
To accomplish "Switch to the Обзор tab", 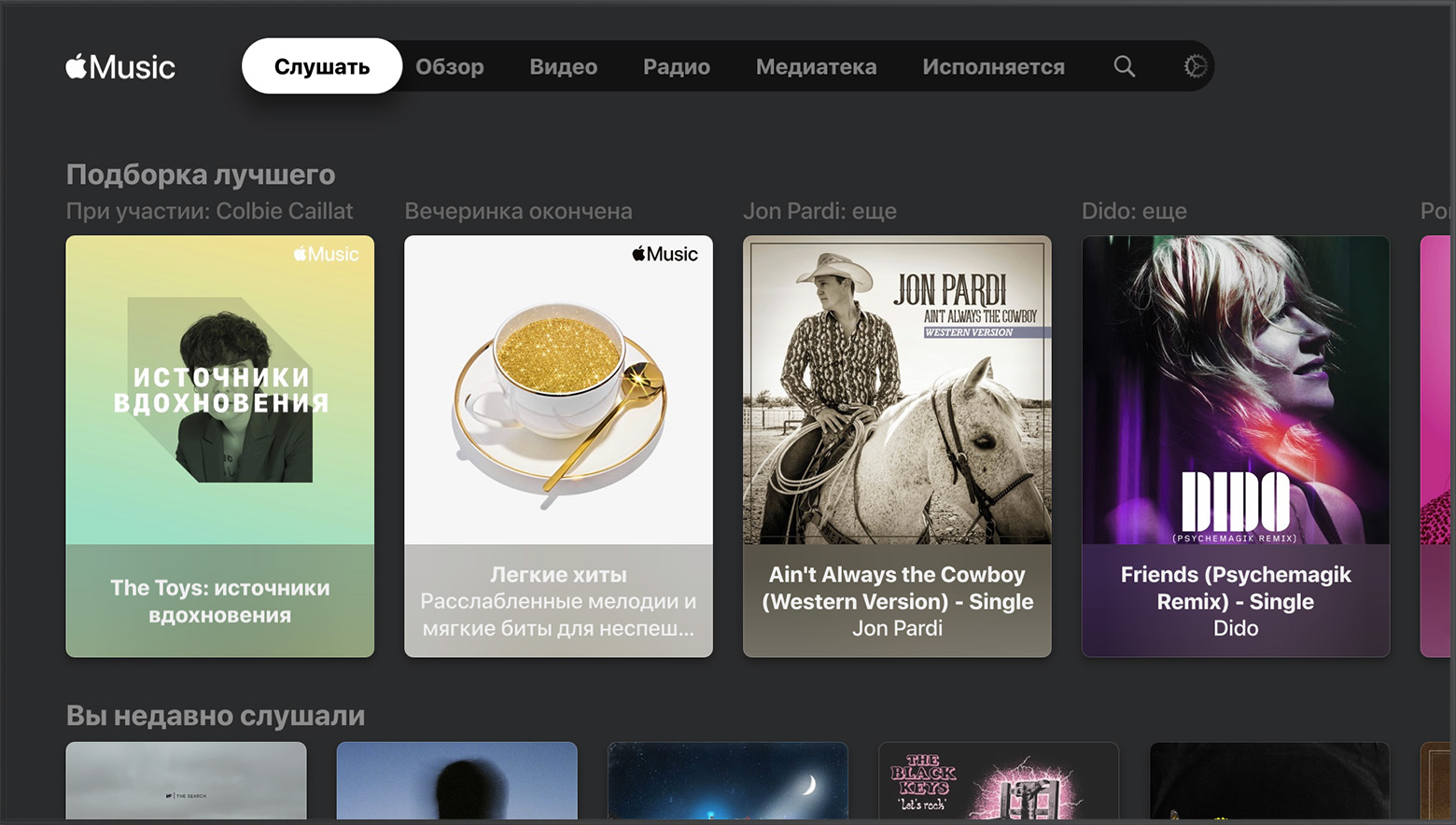I will [450, 66].
